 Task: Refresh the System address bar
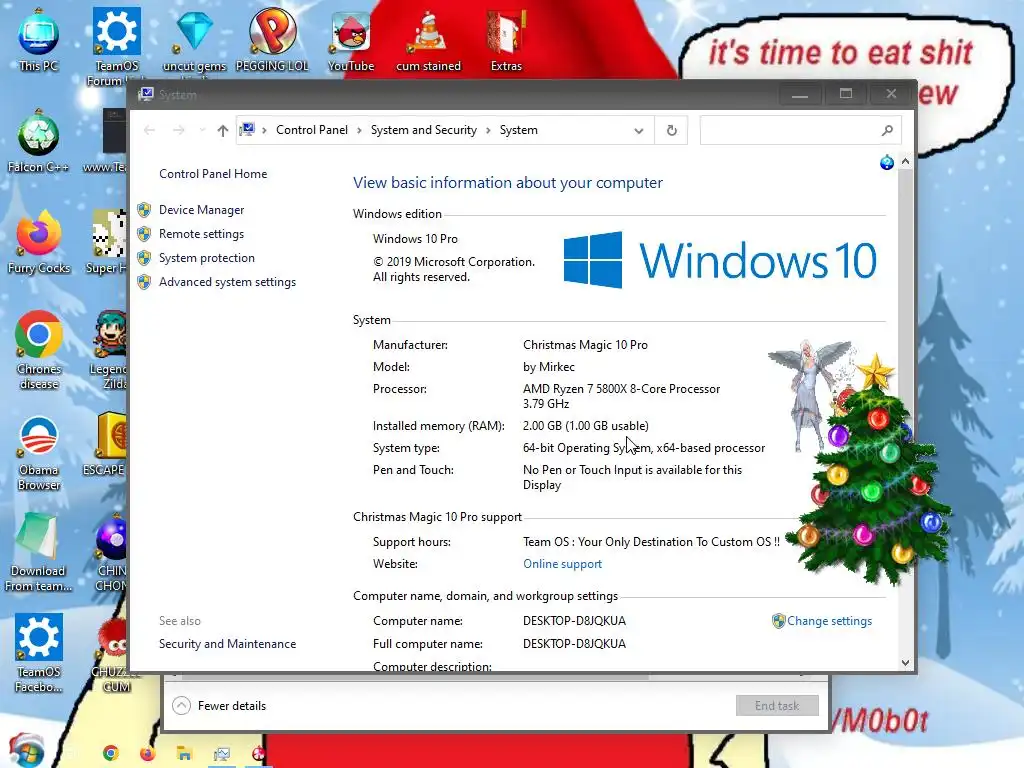click(671, 130)
